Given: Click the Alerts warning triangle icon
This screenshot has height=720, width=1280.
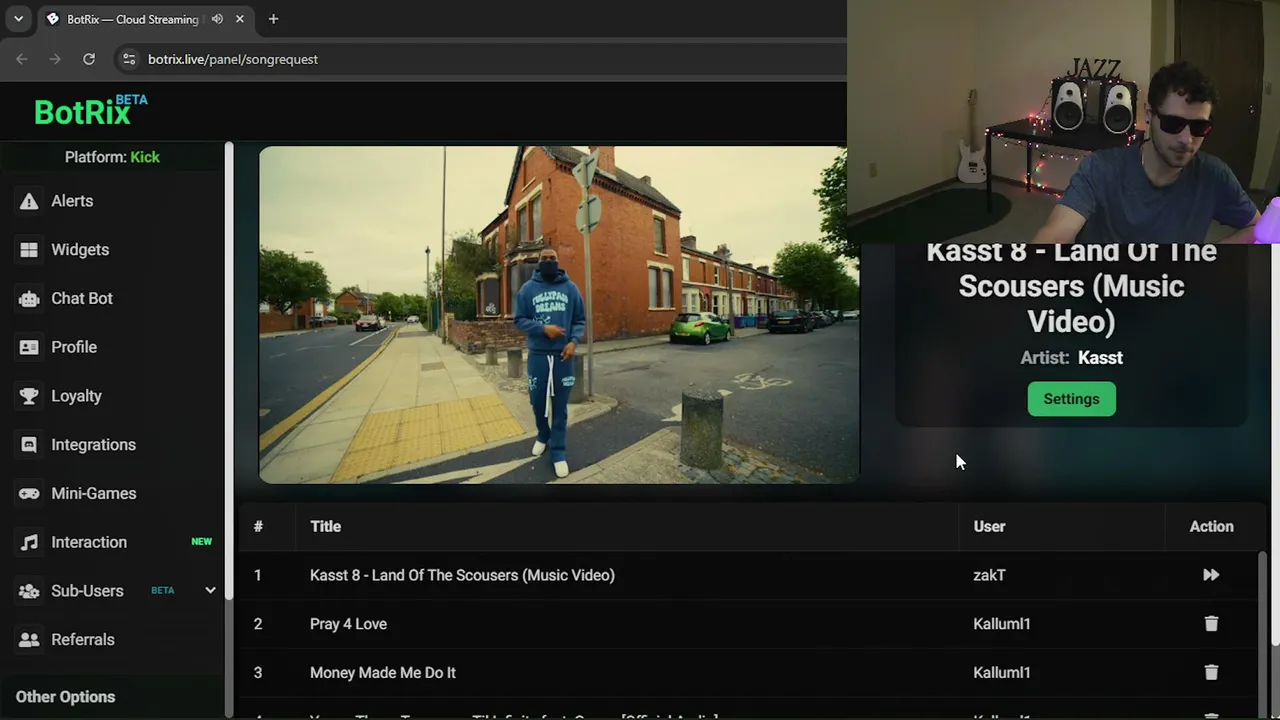Looking at the screenshot, I should click(29, 201).
